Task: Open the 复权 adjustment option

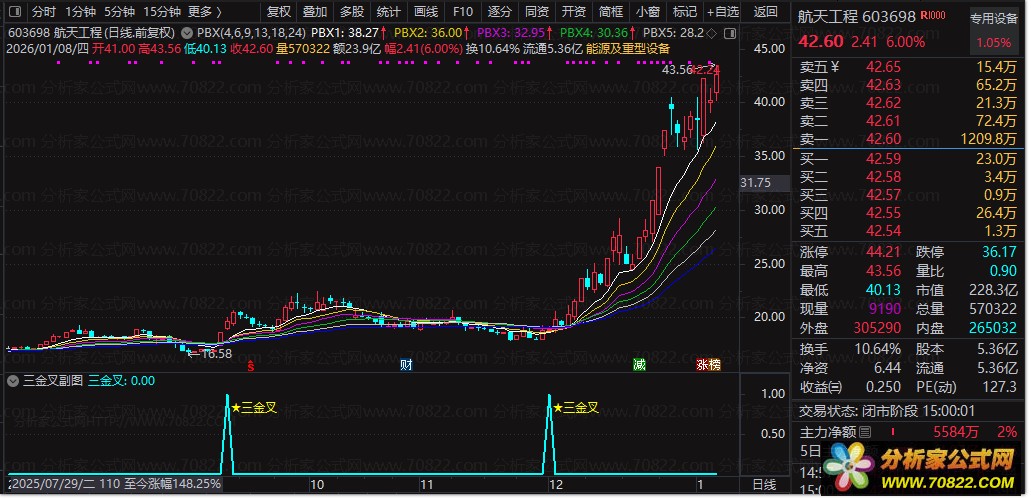Action: [x=279, y=11]
